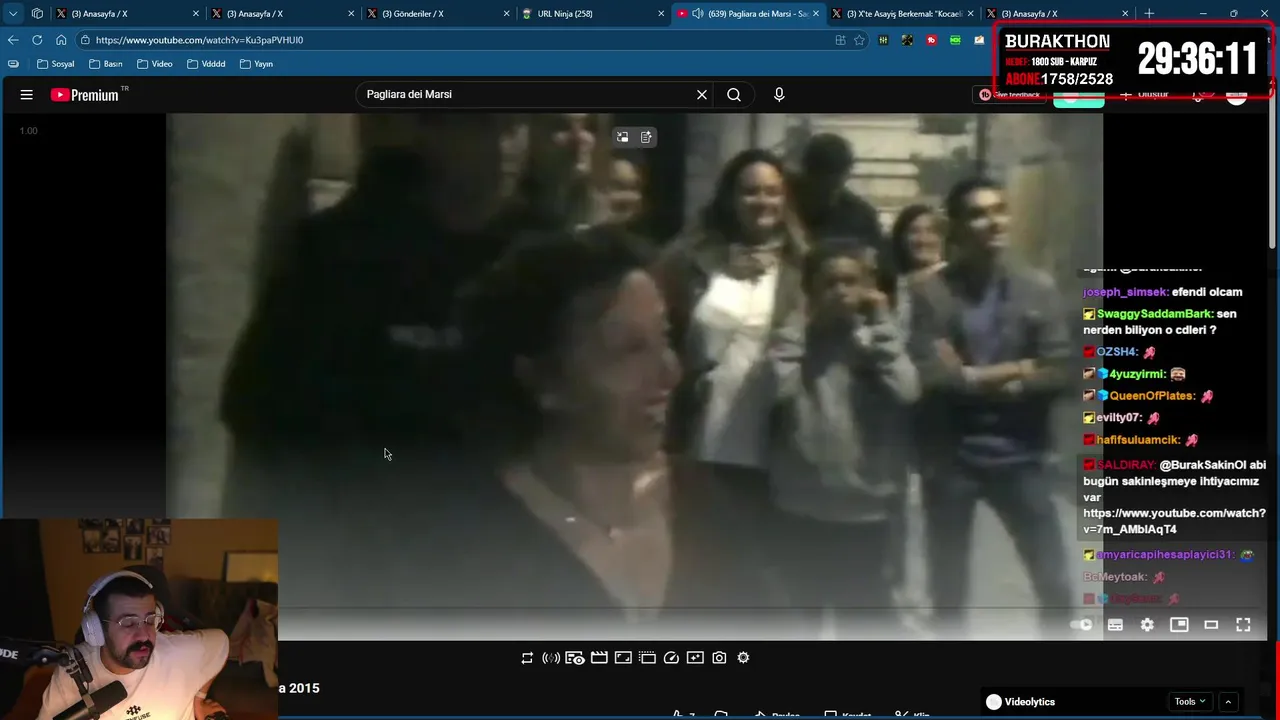This screenshot has height=720, width=1280.
Task: Open the YouTube link in SALDIRAY's message
Action: (1174, 521)
